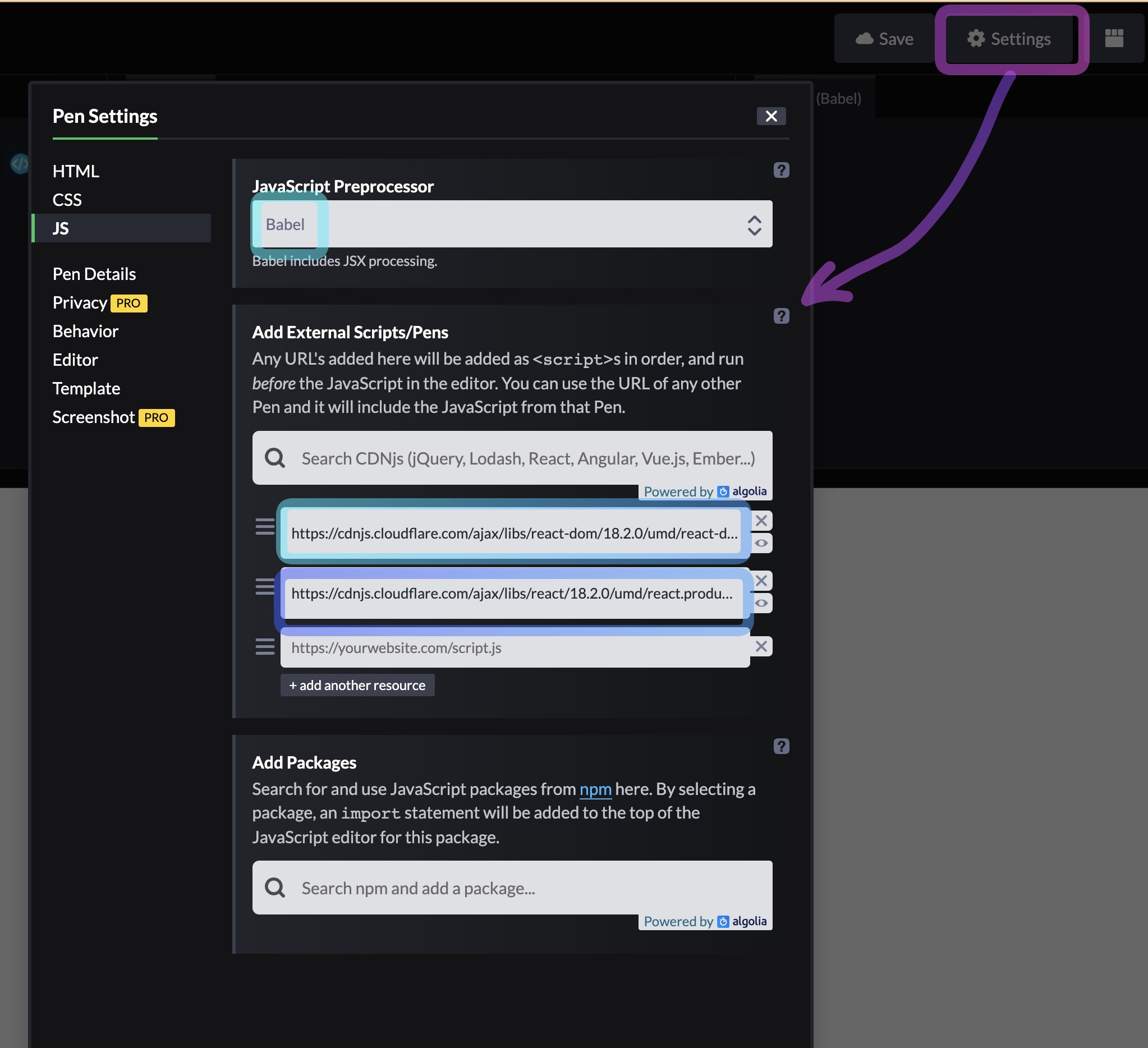1148x1048 pixels.
Task: Grab the drag handle of react-dom resource
Action: 265,527
